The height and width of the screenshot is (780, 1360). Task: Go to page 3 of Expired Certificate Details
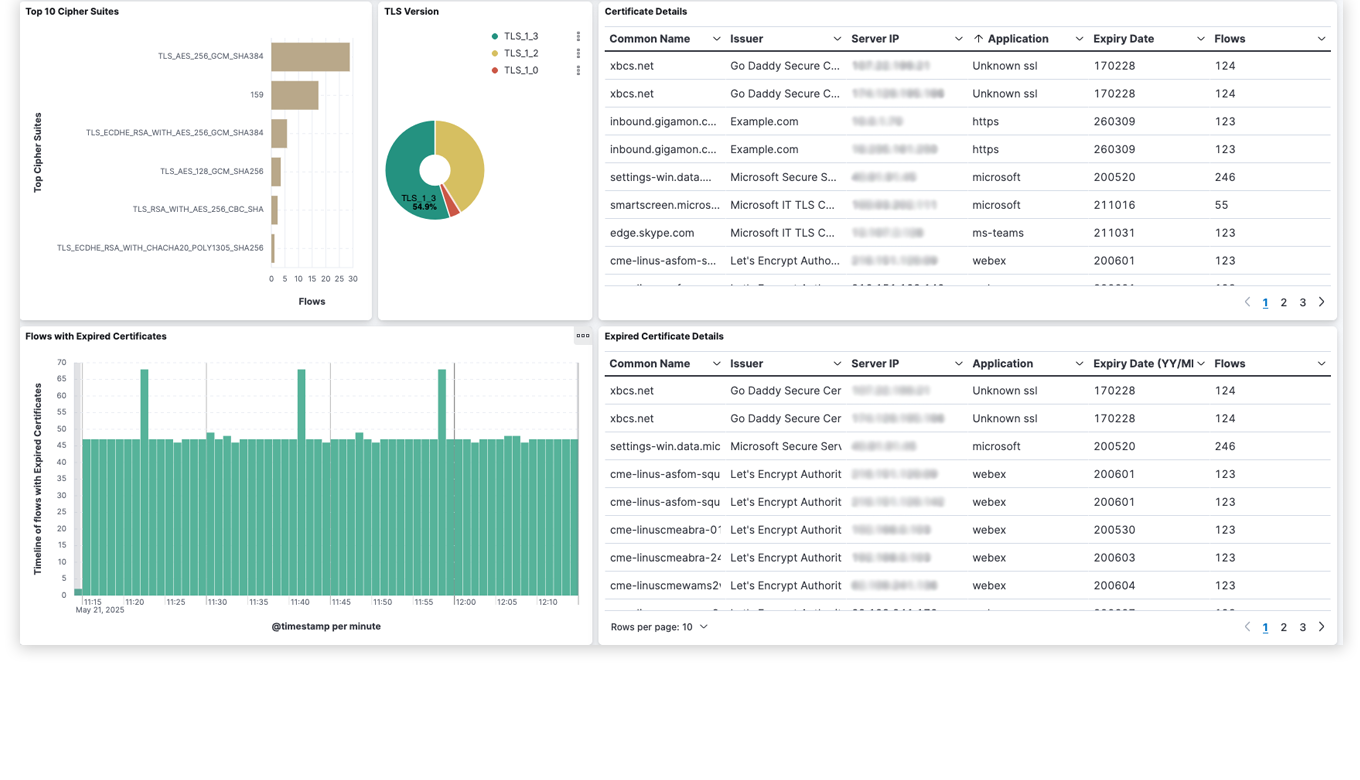click(1302, 627)
